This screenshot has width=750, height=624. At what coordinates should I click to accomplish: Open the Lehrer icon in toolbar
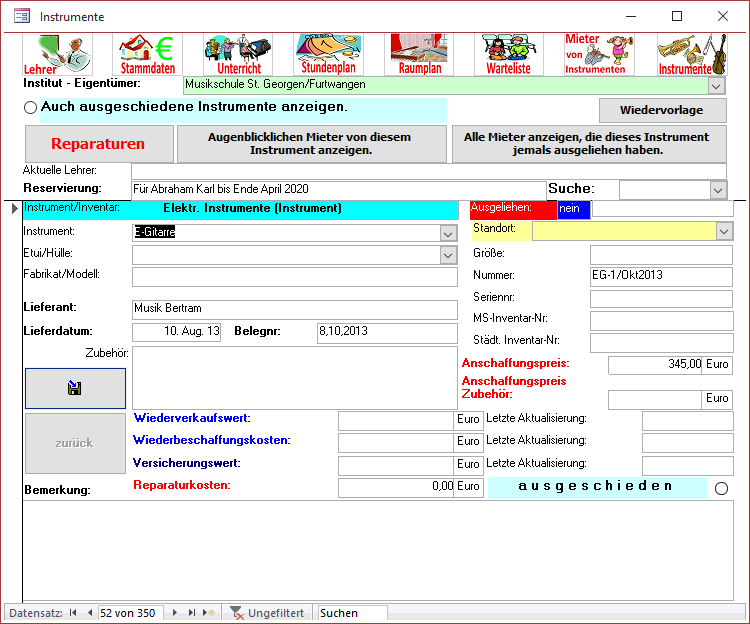tap(57, 55)
